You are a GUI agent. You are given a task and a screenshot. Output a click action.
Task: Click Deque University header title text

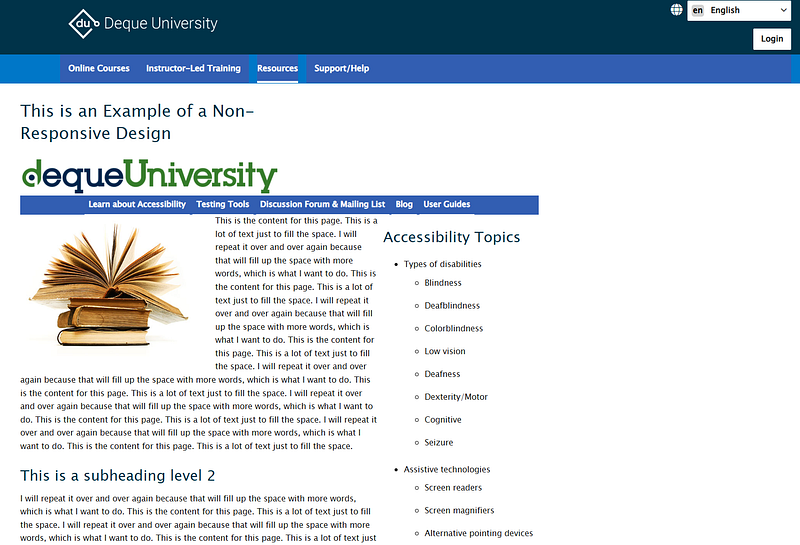(x=160, y=24)
